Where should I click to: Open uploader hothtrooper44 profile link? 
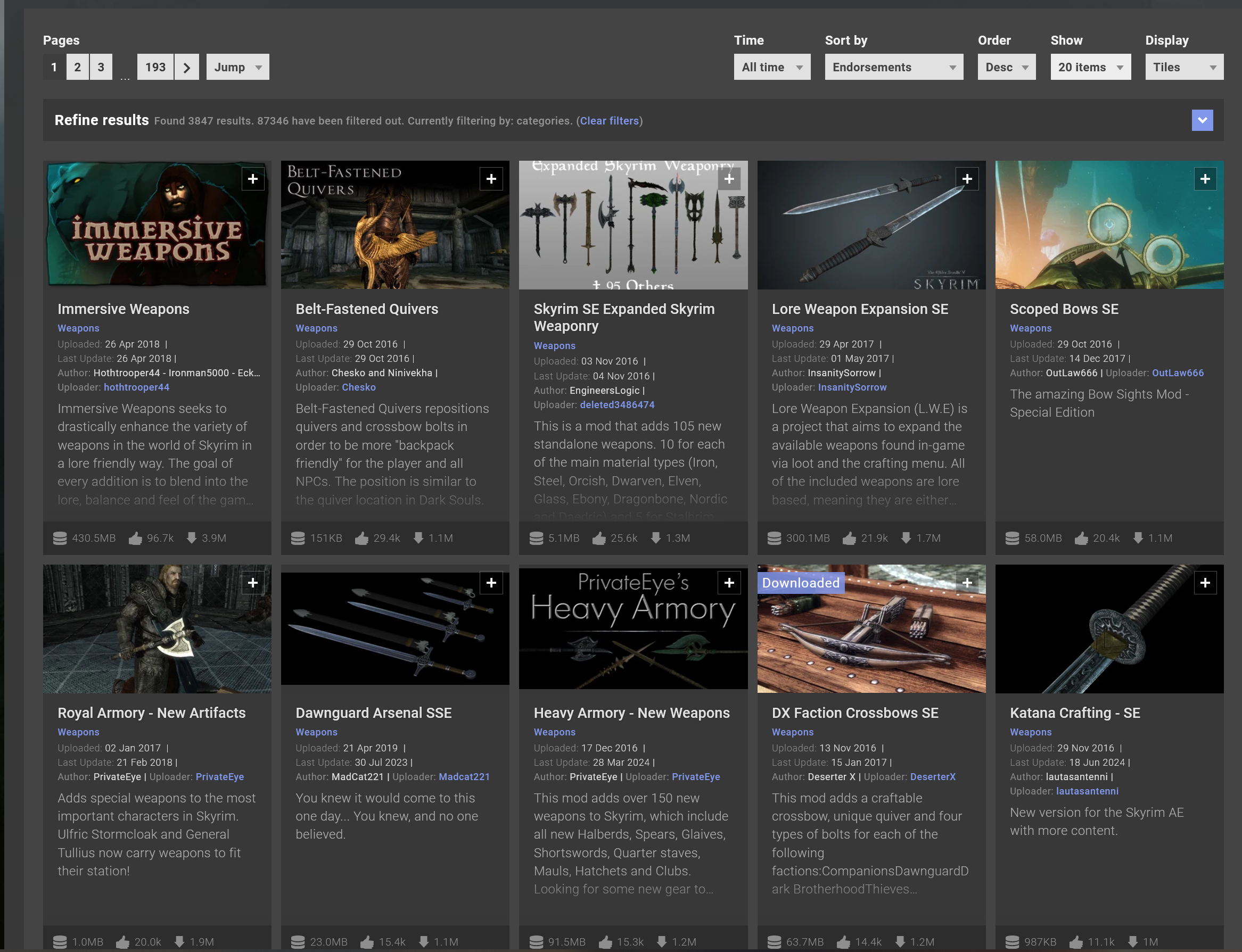(137, 387)
